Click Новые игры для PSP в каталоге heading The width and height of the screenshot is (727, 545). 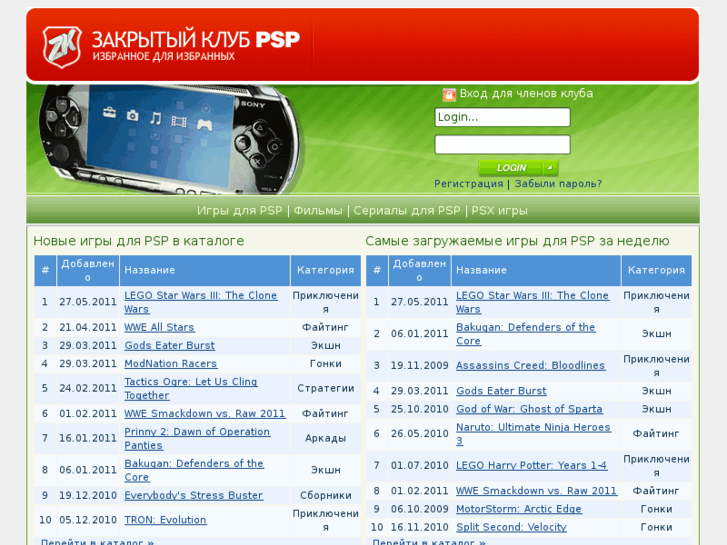point(139,241)
